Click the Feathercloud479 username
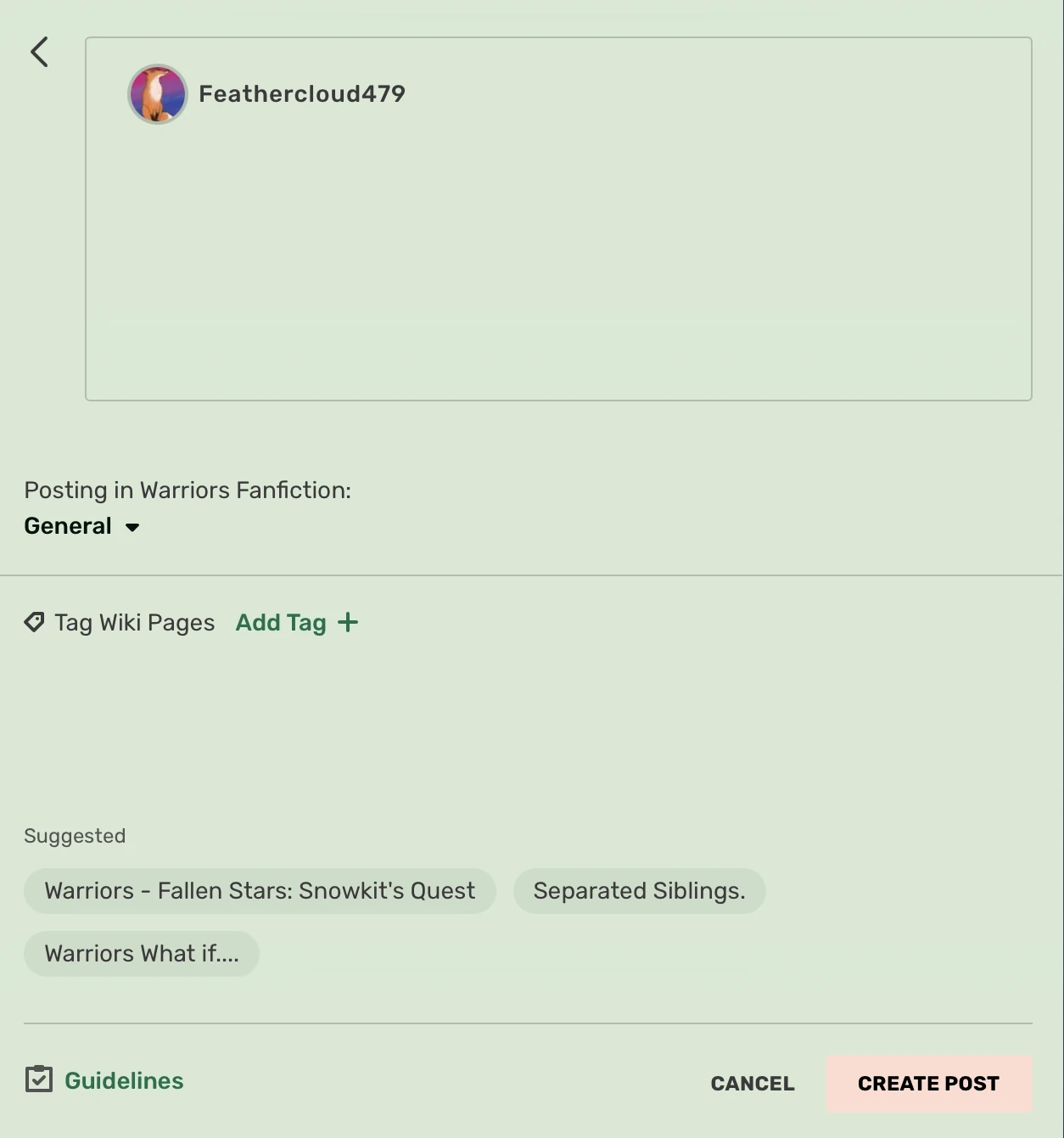 click(x=302, y=94)
